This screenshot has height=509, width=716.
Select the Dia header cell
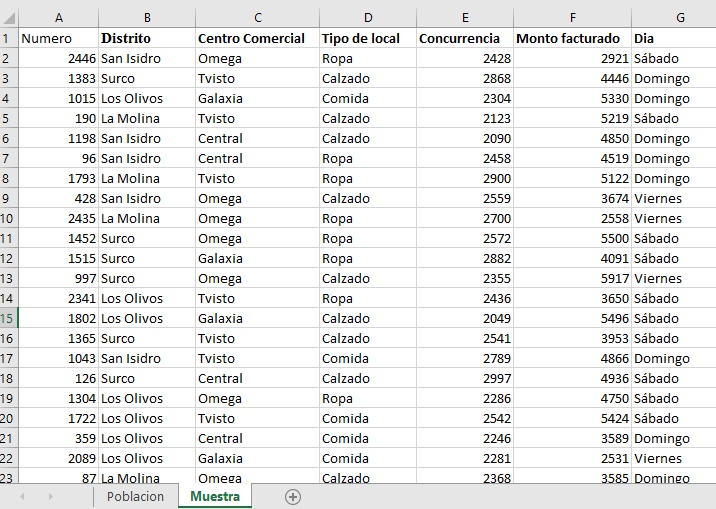(x=674, y=38)
